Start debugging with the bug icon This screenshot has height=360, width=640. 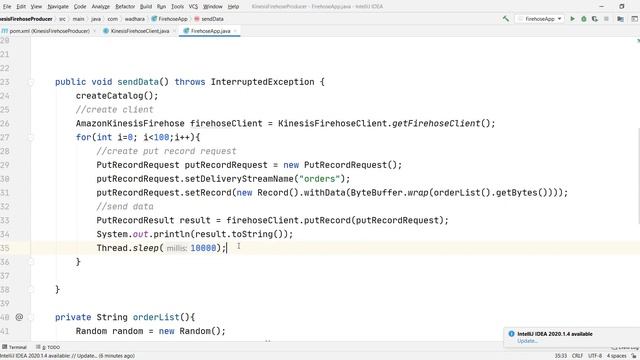tap(584, 19)
